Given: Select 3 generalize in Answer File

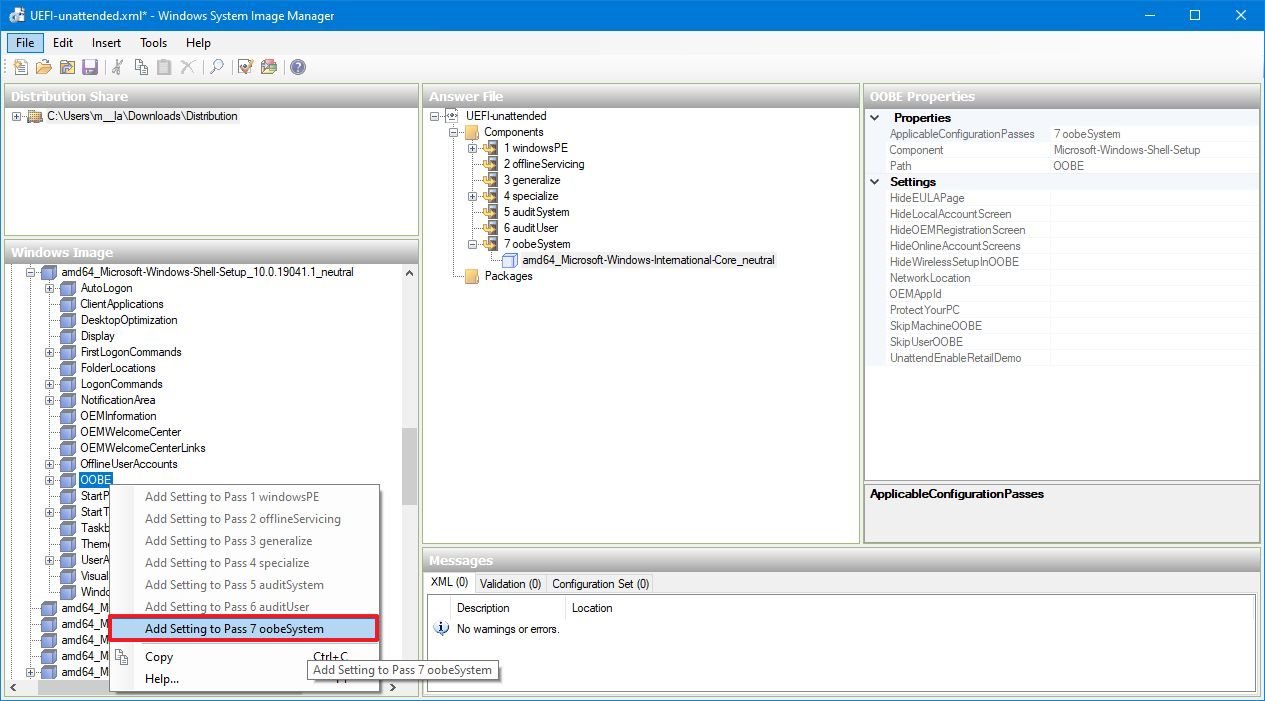Looking at the screenshot, I should [532, 180].
